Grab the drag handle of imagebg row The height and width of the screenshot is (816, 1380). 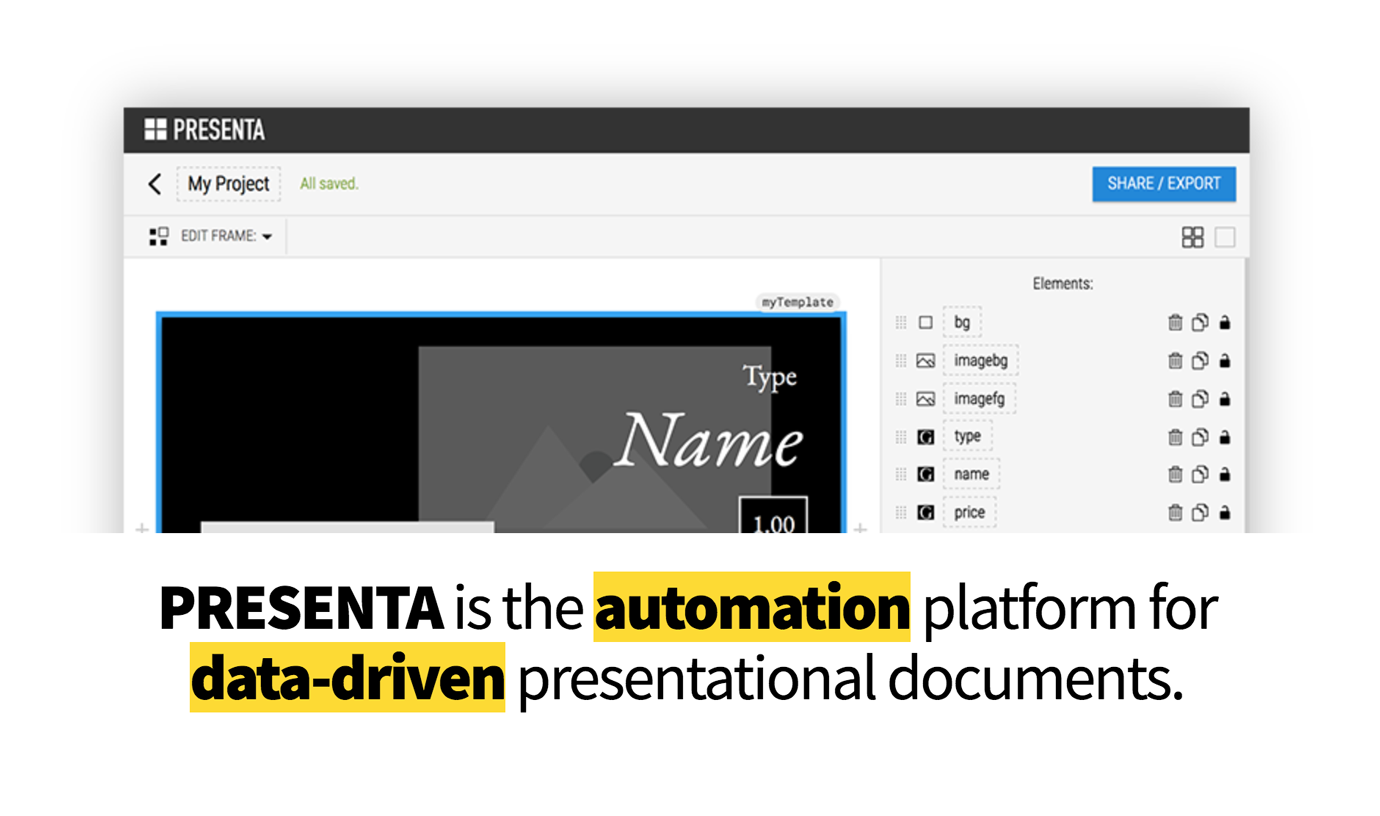pyautogui.click(x=901, y=361)
